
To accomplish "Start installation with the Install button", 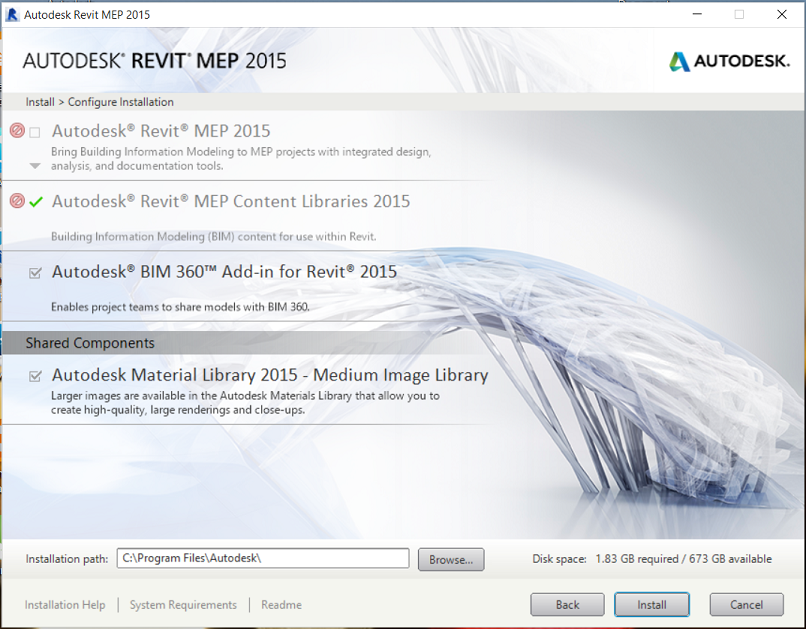I will tap(652, 605).
